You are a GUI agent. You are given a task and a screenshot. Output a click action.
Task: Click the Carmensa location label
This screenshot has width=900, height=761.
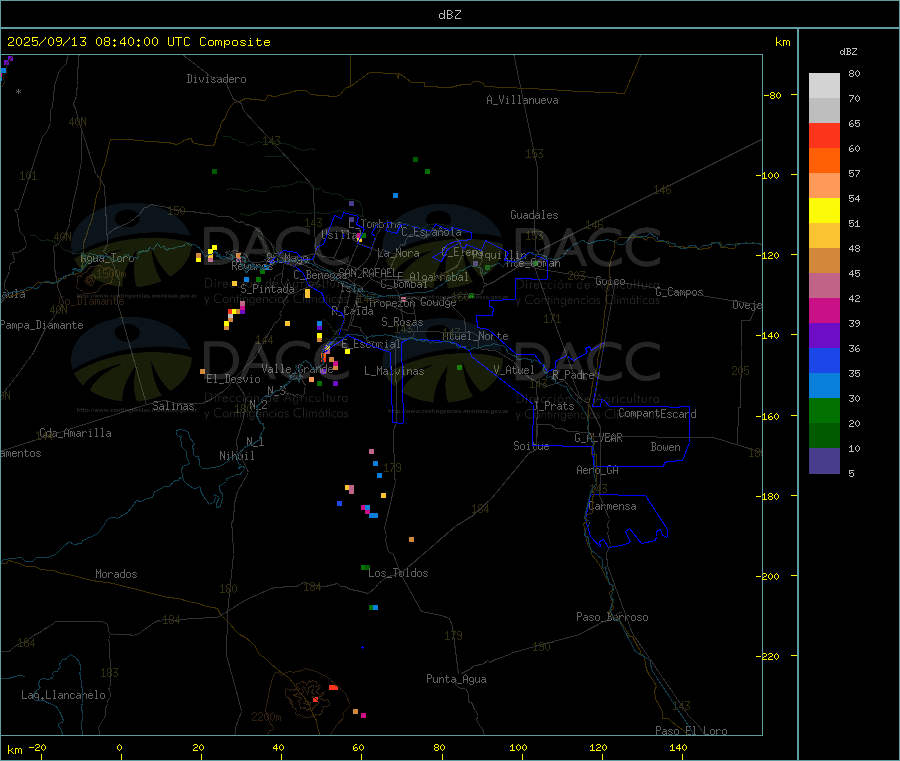(612, 506)
